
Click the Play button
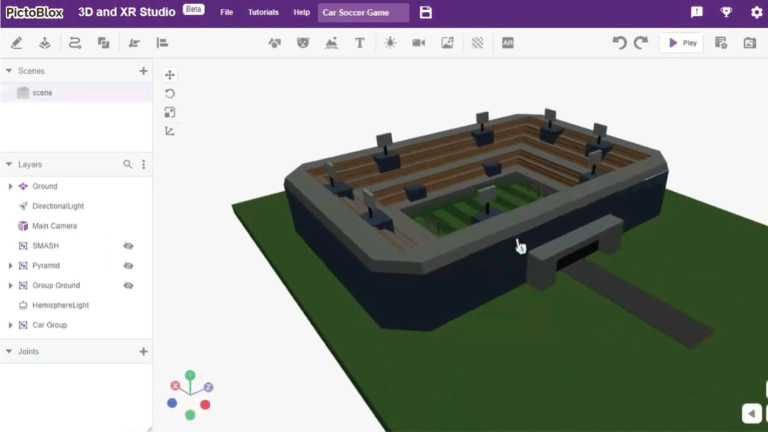pos(681,43)
